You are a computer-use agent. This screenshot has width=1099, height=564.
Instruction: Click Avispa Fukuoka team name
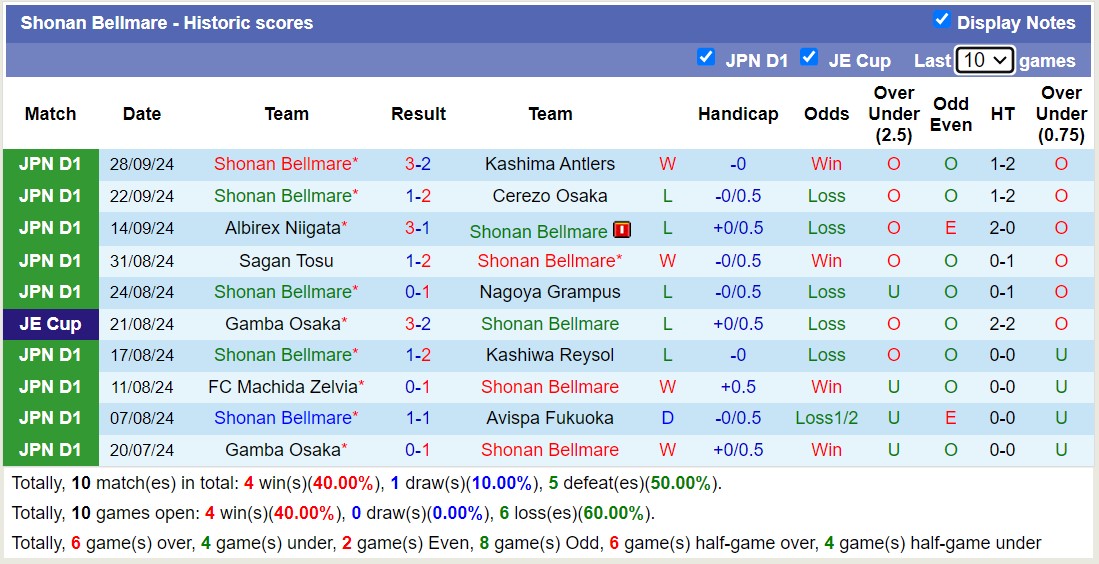[550, 418]
